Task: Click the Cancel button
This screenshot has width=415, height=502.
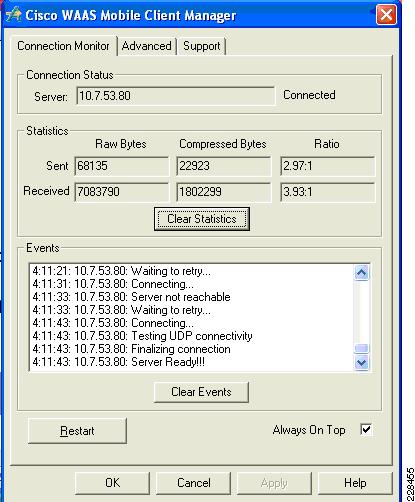Action: tap(193, 483)
